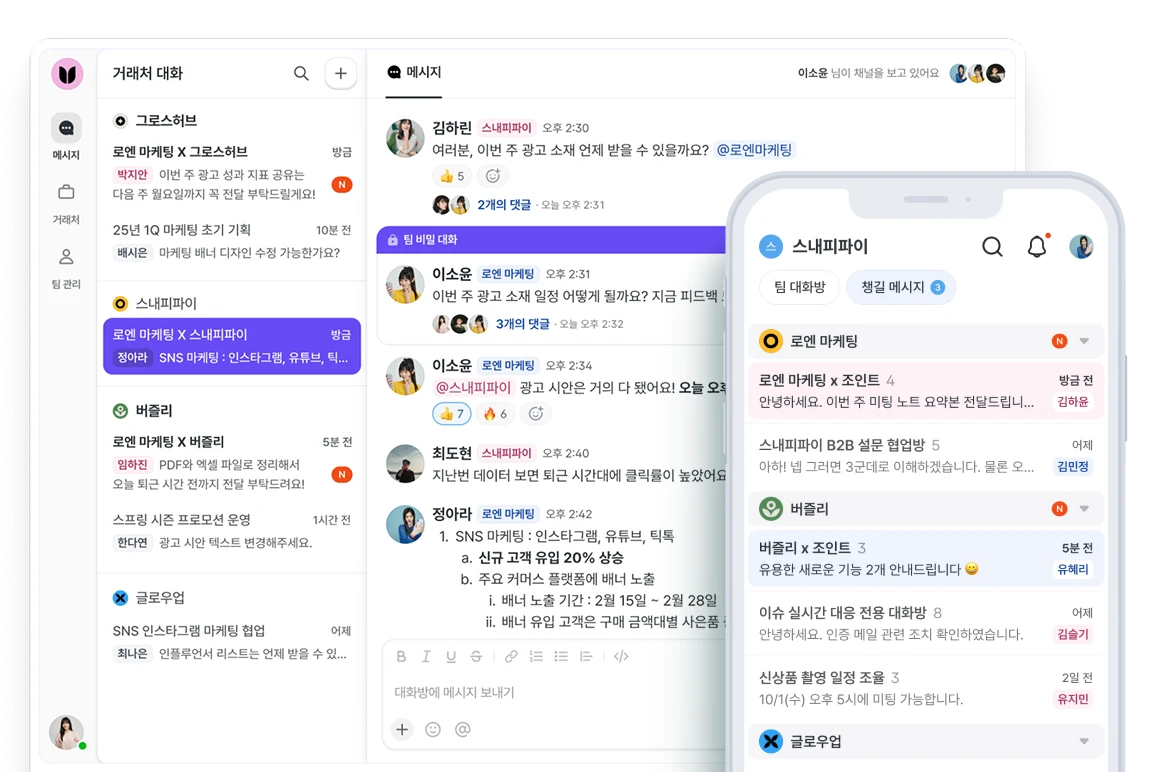The image size is (1172, 772).
Task: Toggle strikethrough formatting in message editor
Action: click(x=476, y=656)
